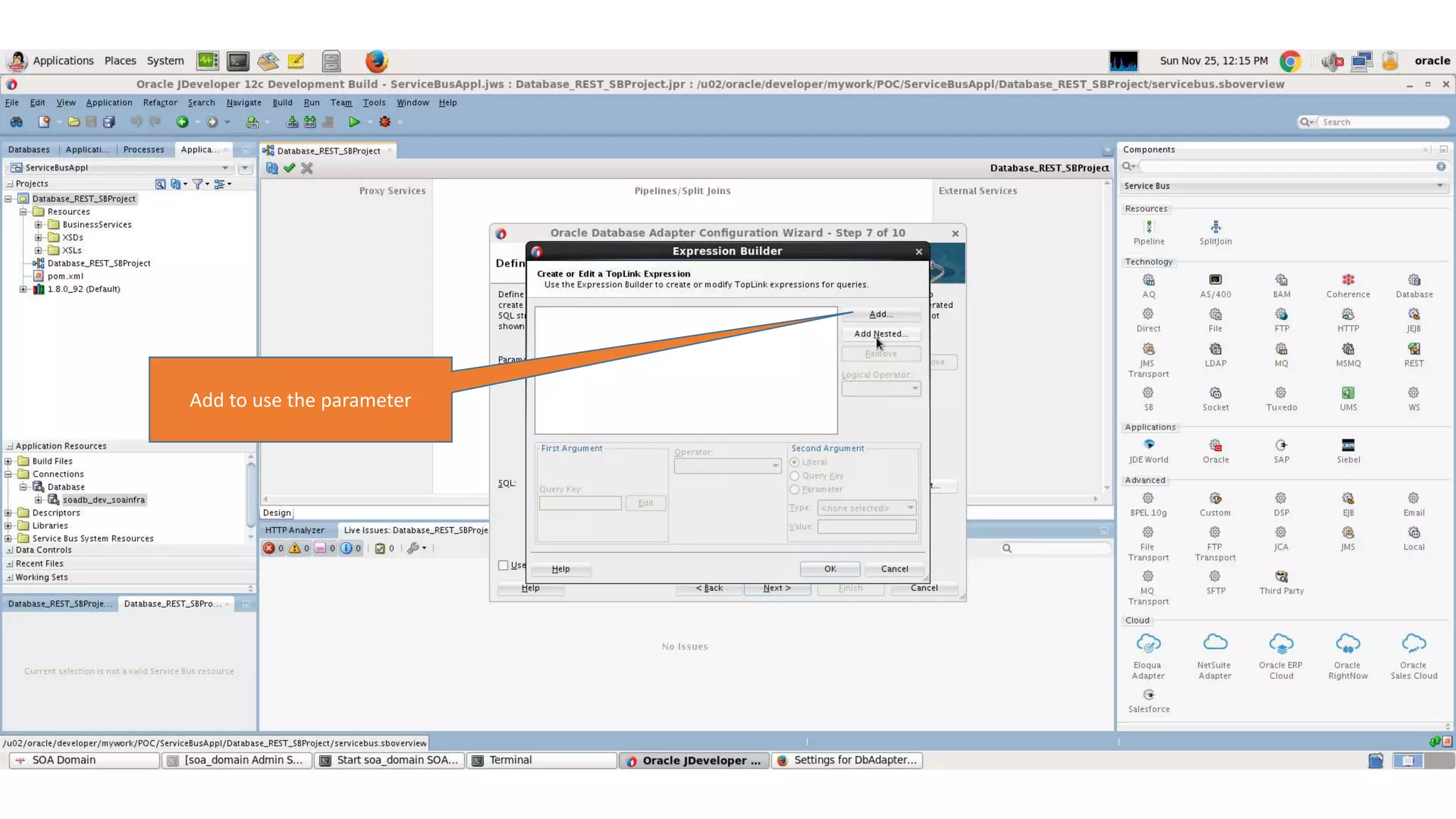
Task: Click the Components search field
Action: (x=1285, y=166)
